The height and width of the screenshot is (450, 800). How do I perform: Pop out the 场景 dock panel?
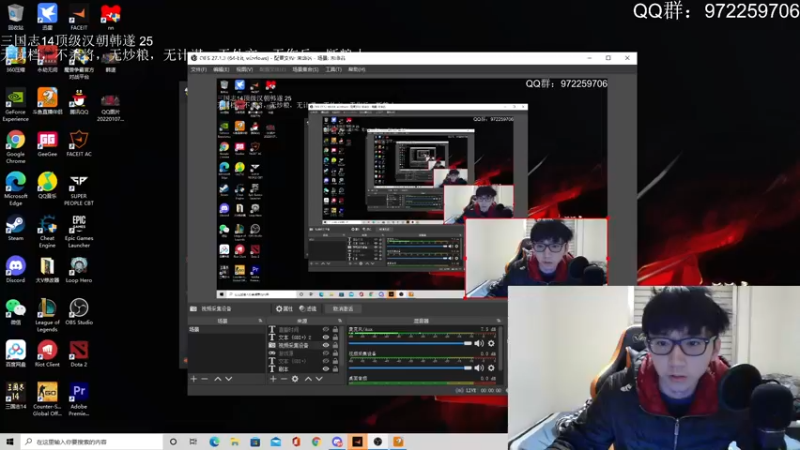click(x=260, y=321)
